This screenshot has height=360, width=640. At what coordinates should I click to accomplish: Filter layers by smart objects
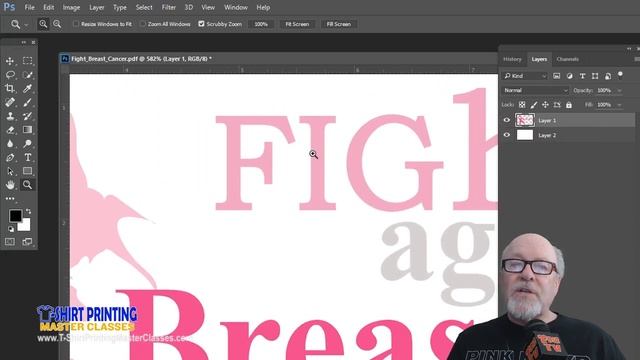click(x=608, y=76)
